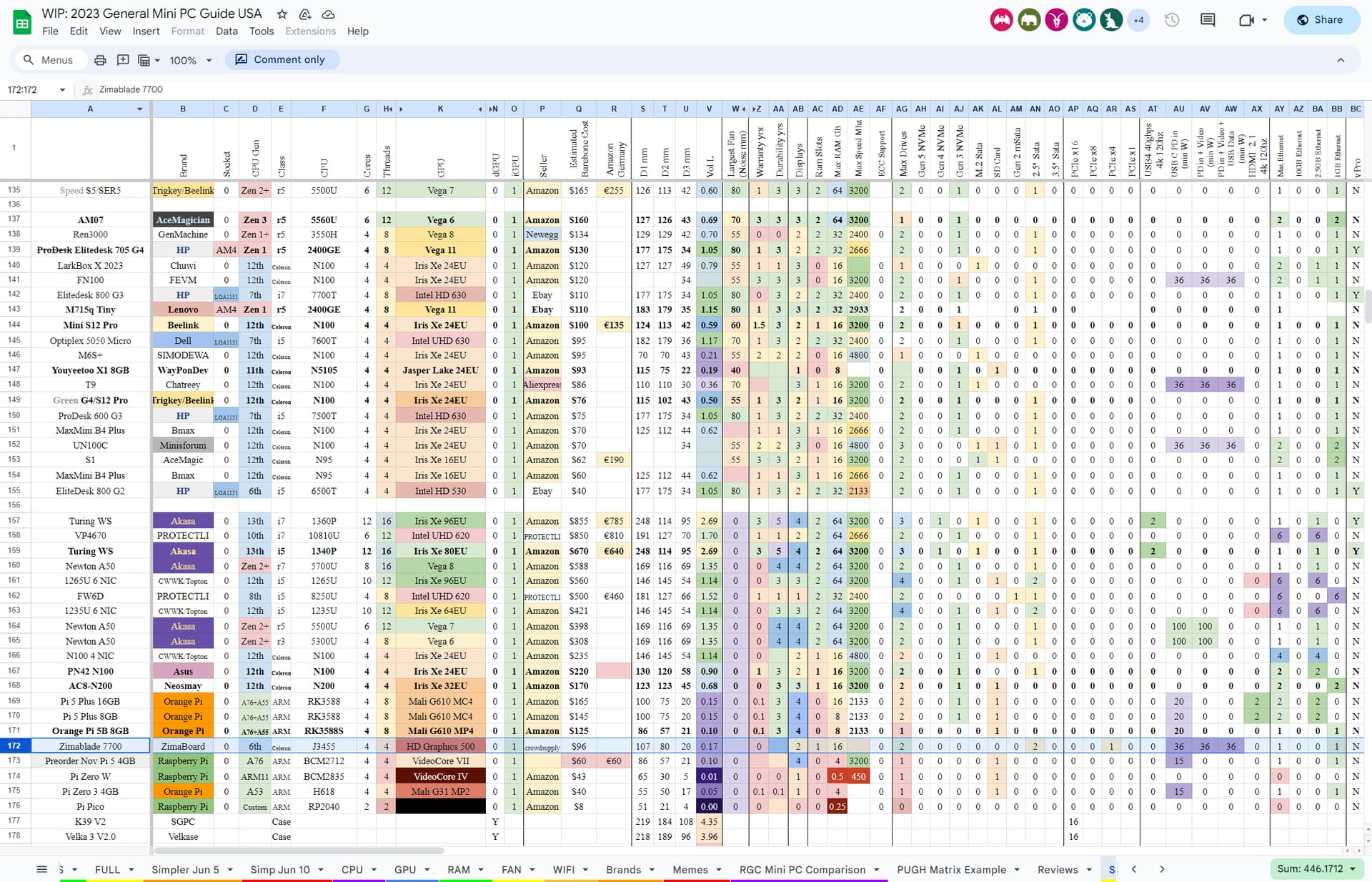The width and height of the screenshot is (1372, 882).
Task: Select the black GPU cell in Pi Pico row
Action: pyautogui.click(x=440, y=806)
